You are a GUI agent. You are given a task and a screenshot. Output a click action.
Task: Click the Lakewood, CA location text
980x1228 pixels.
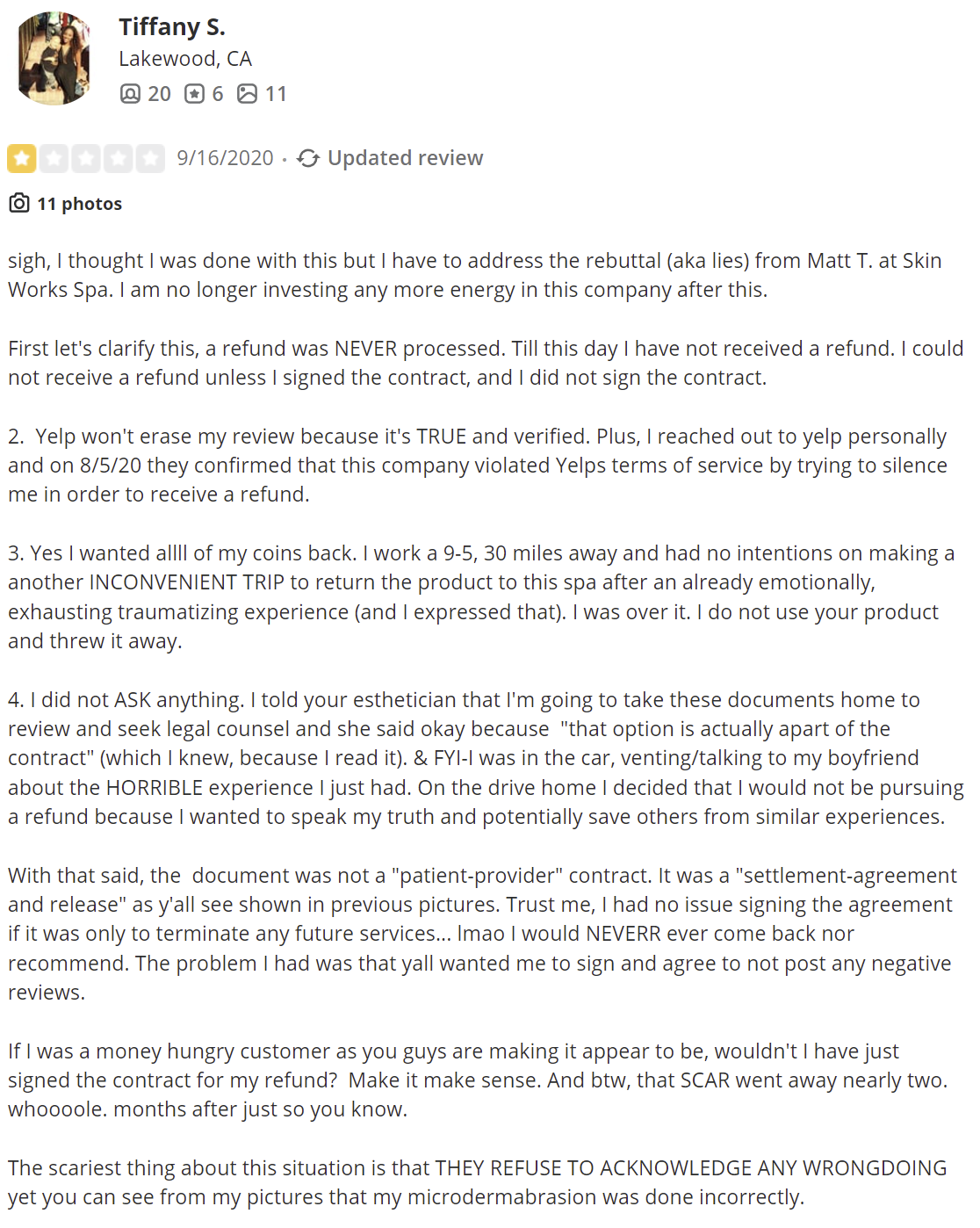pyautogui.click(x=185, y=59)
